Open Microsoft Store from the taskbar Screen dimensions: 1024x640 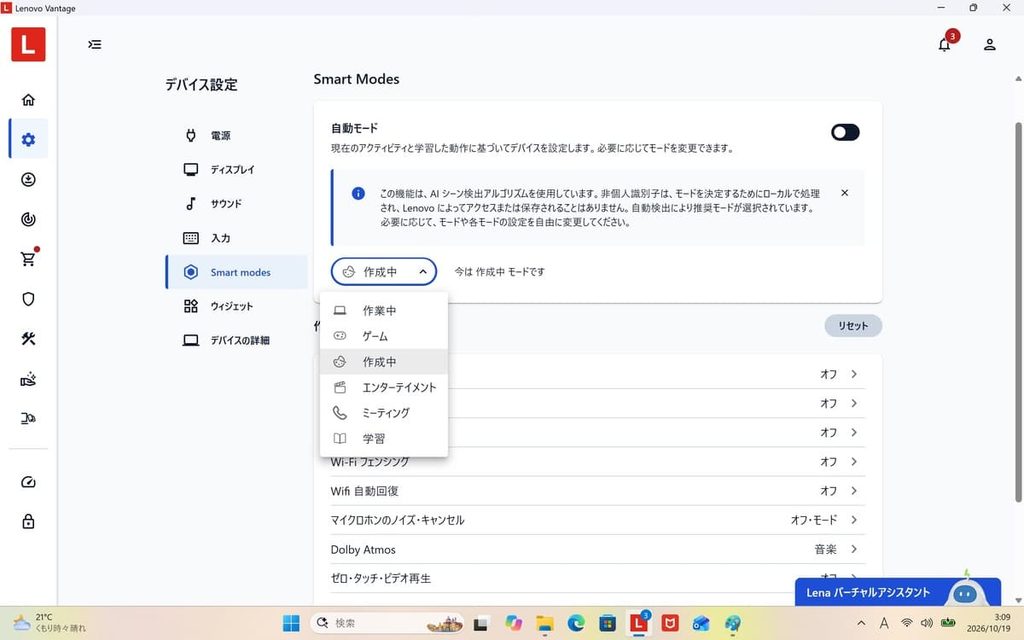click(607, 623)
